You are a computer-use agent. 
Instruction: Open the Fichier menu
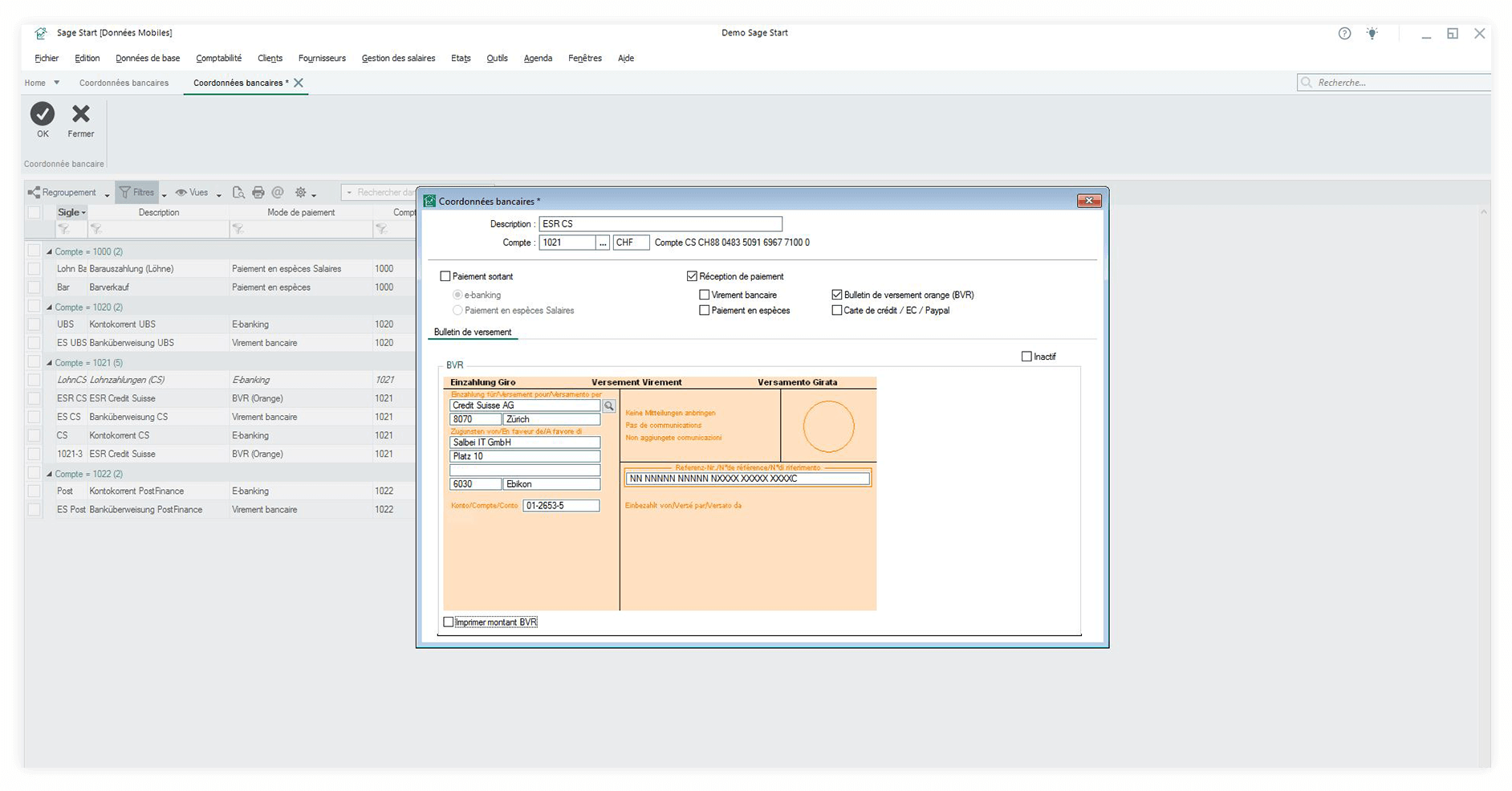click(x=47, y=58)
